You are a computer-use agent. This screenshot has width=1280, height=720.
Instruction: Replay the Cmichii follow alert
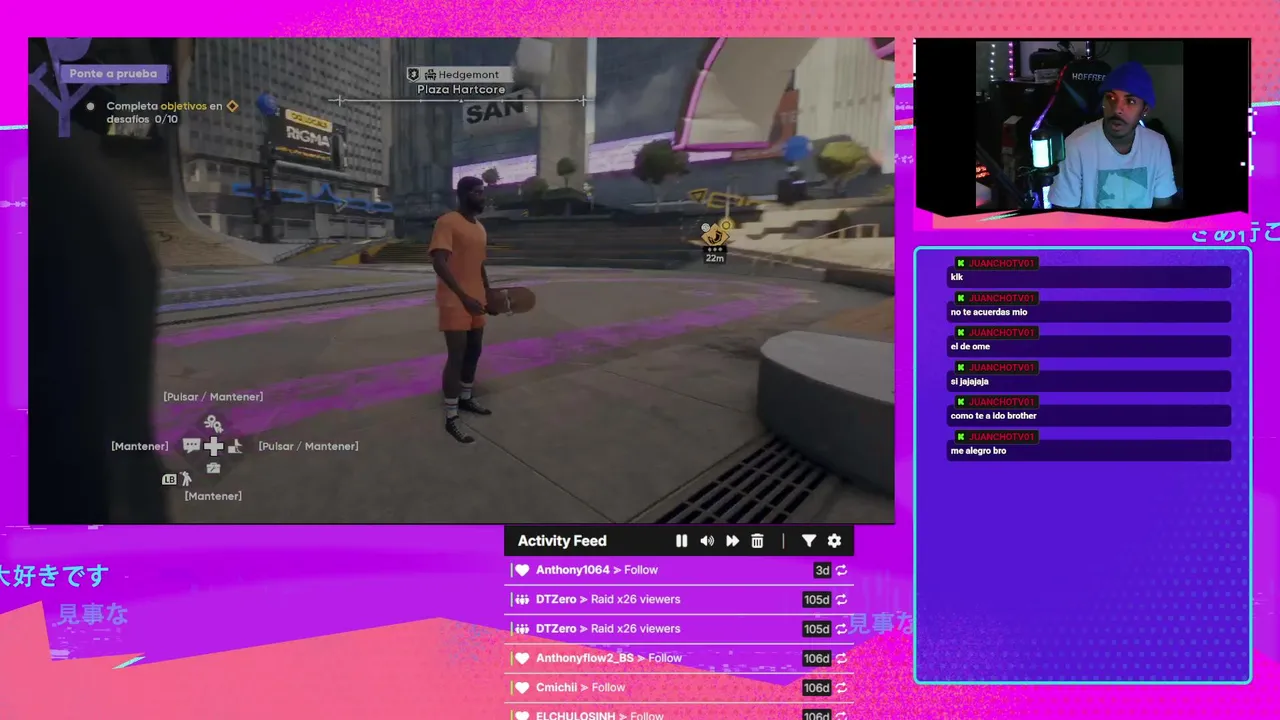point(842,688)
